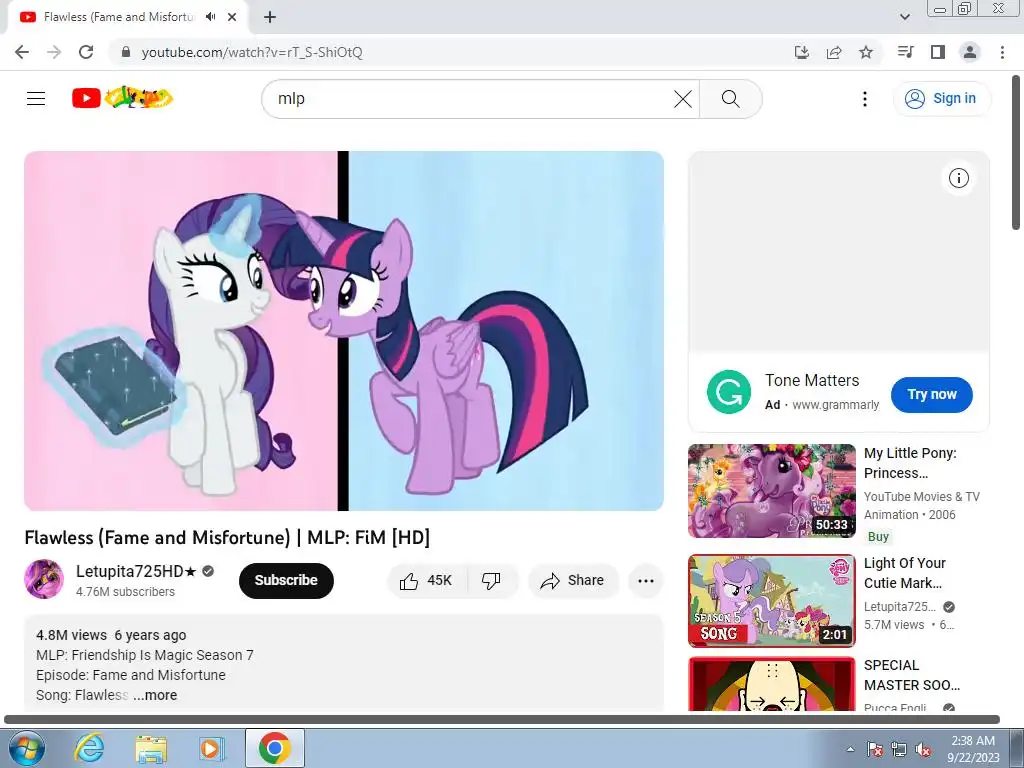Subscribe to the channel
The height and width of the screenshot is (768, 1024).
click(286, 581)
